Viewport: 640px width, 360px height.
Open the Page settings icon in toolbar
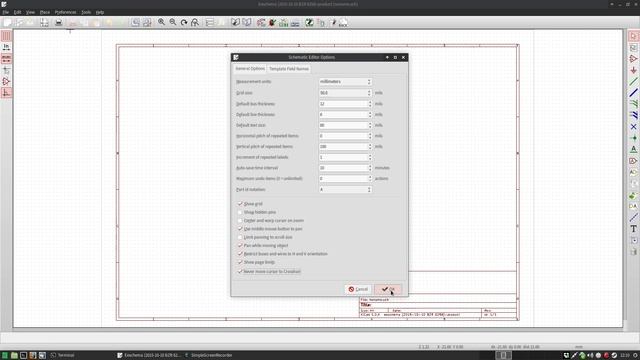tap(44, 22)
